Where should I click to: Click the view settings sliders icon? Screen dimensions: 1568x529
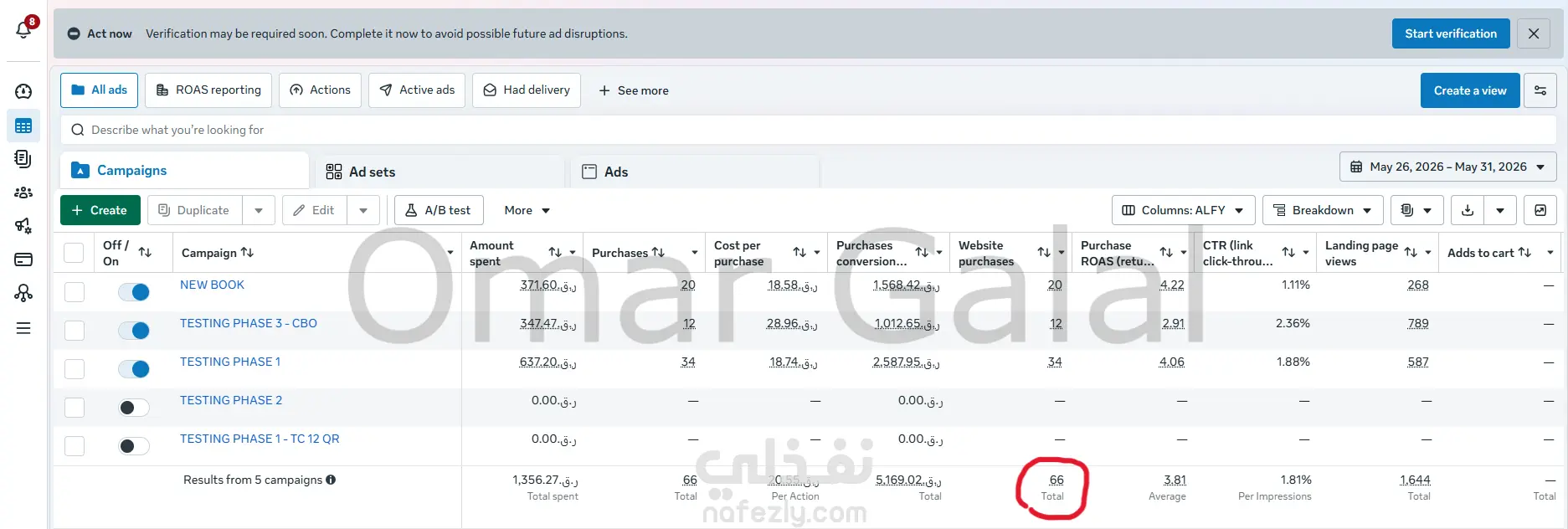1540,90
